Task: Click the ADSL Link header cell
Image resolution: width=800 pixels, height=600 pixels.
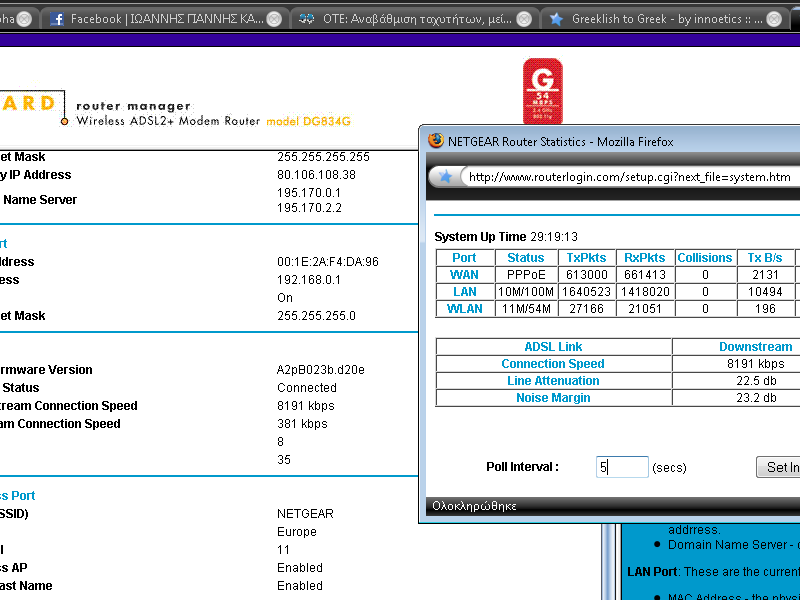Action: 553,346
